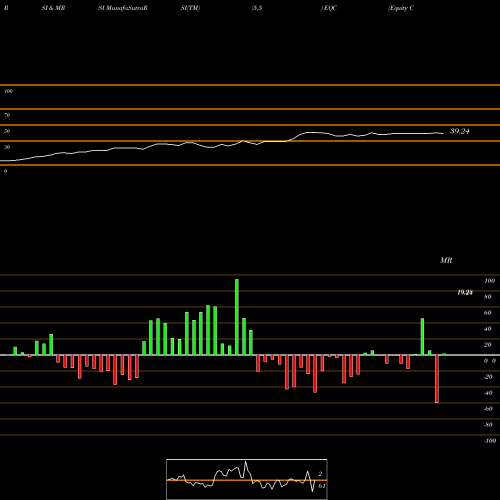Click the MR axis label -60
This screenshot has height=500, width=500.
(488, 409)
